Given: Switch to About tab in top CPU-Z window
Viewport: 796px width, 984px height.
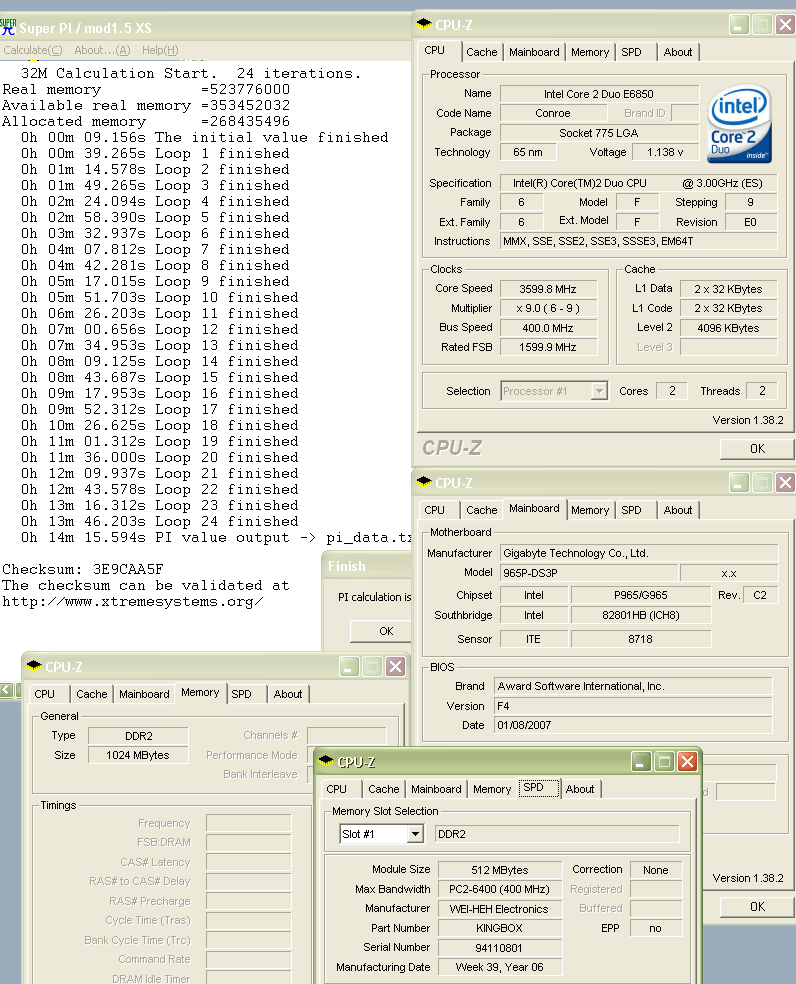Looking at the screenshot, I should pyautogui.click(x=678, y=52).
